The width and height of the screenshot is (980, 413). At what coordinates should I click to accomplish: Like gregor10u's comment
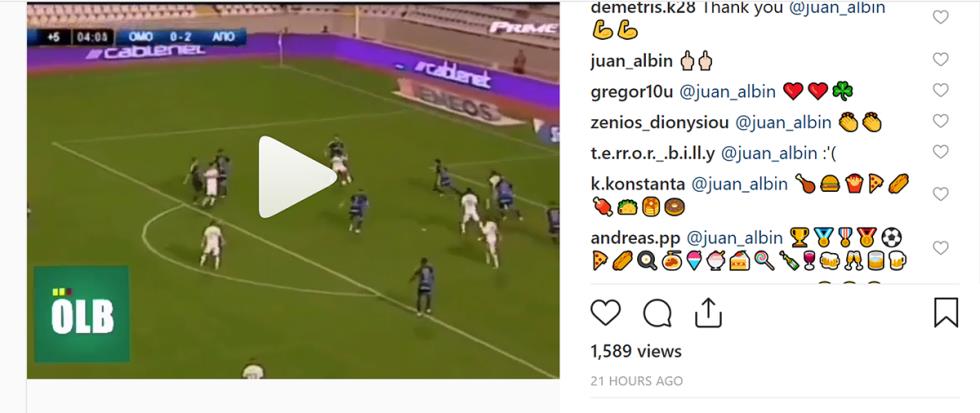tap(941, 90)
